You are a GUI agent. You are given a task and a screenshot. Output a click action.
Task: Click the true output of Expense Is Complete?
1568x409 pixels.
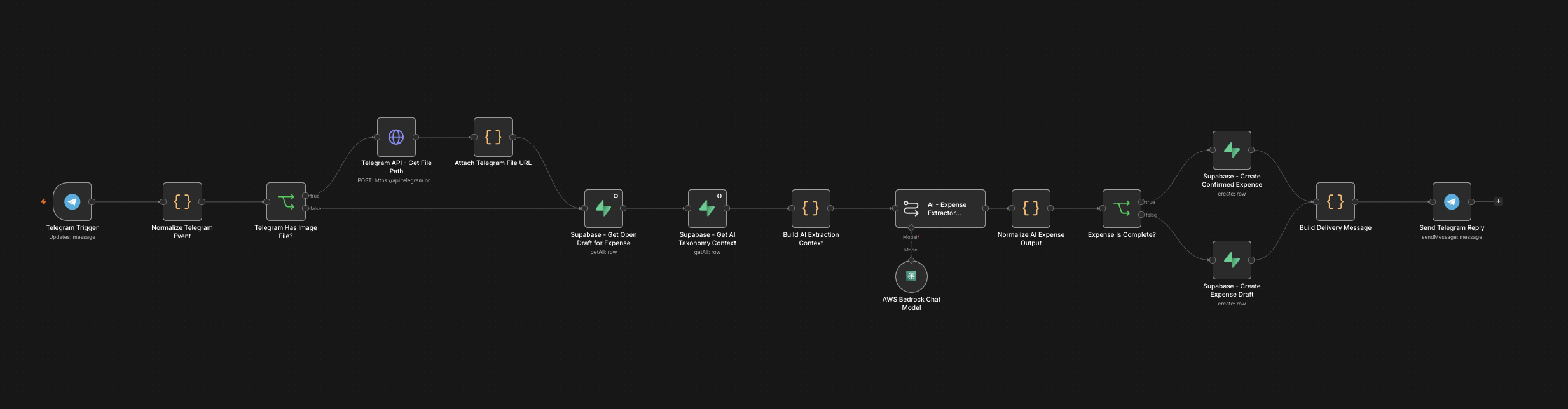point(1141,202)
